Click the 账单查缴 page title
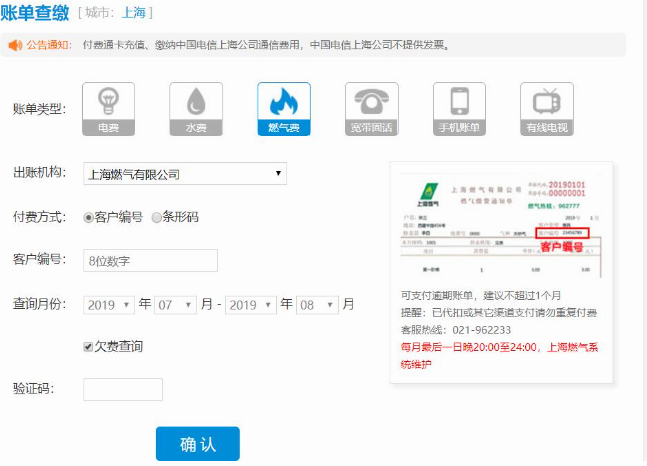647x466 pixels. [35, 12]
